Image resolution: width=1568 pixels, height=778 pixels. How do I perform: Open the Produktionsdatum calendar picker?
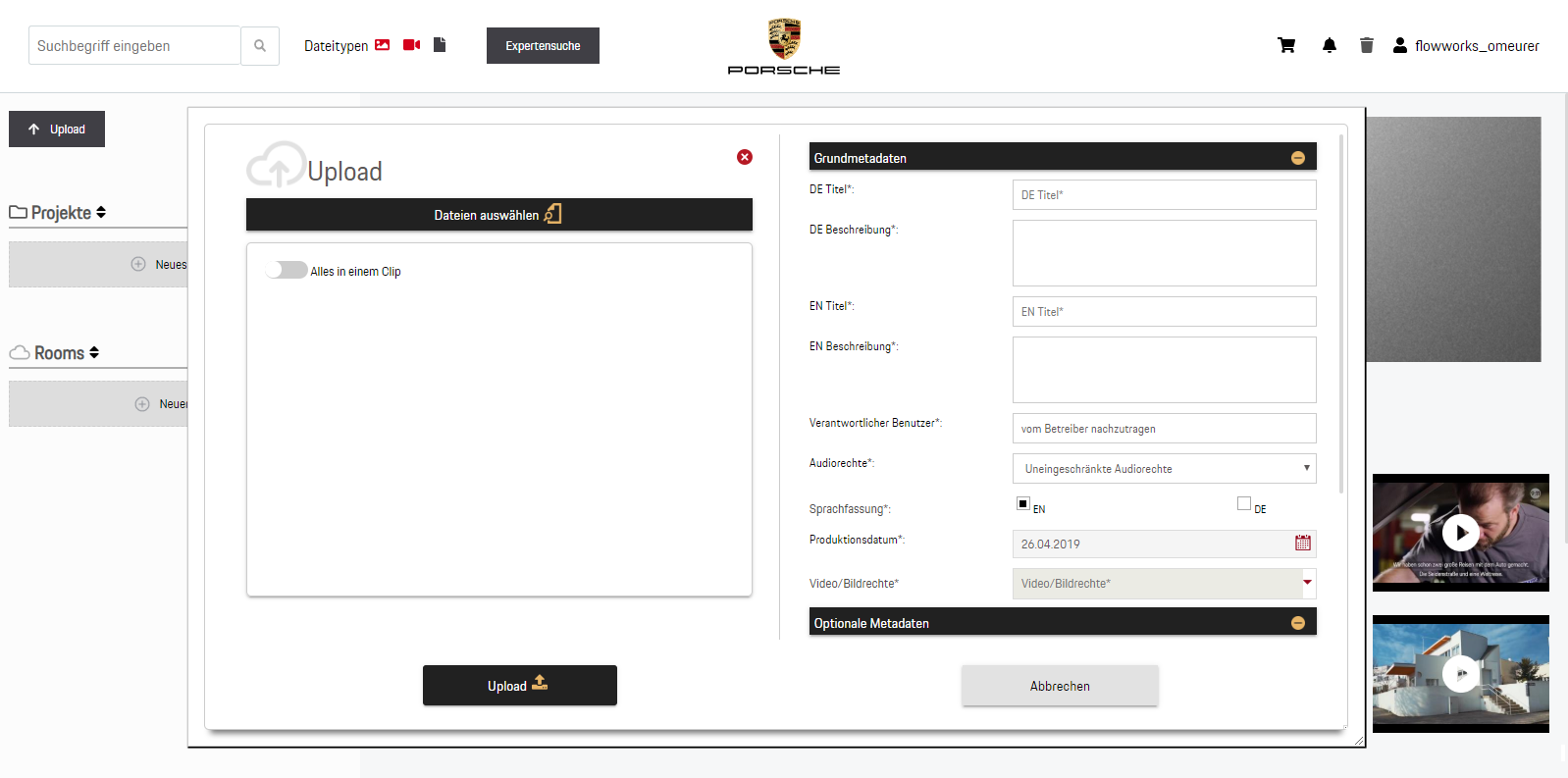coord(1302,543)
